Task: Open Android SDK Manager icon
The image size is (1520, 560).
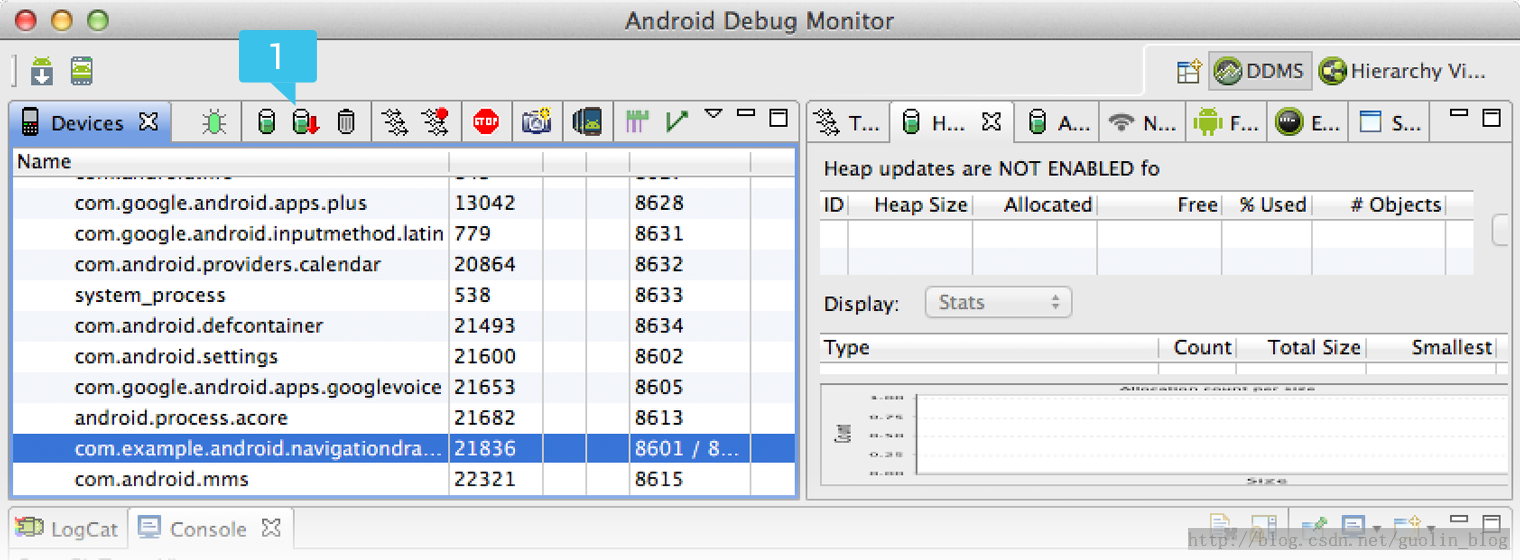Action: (42, 72)
